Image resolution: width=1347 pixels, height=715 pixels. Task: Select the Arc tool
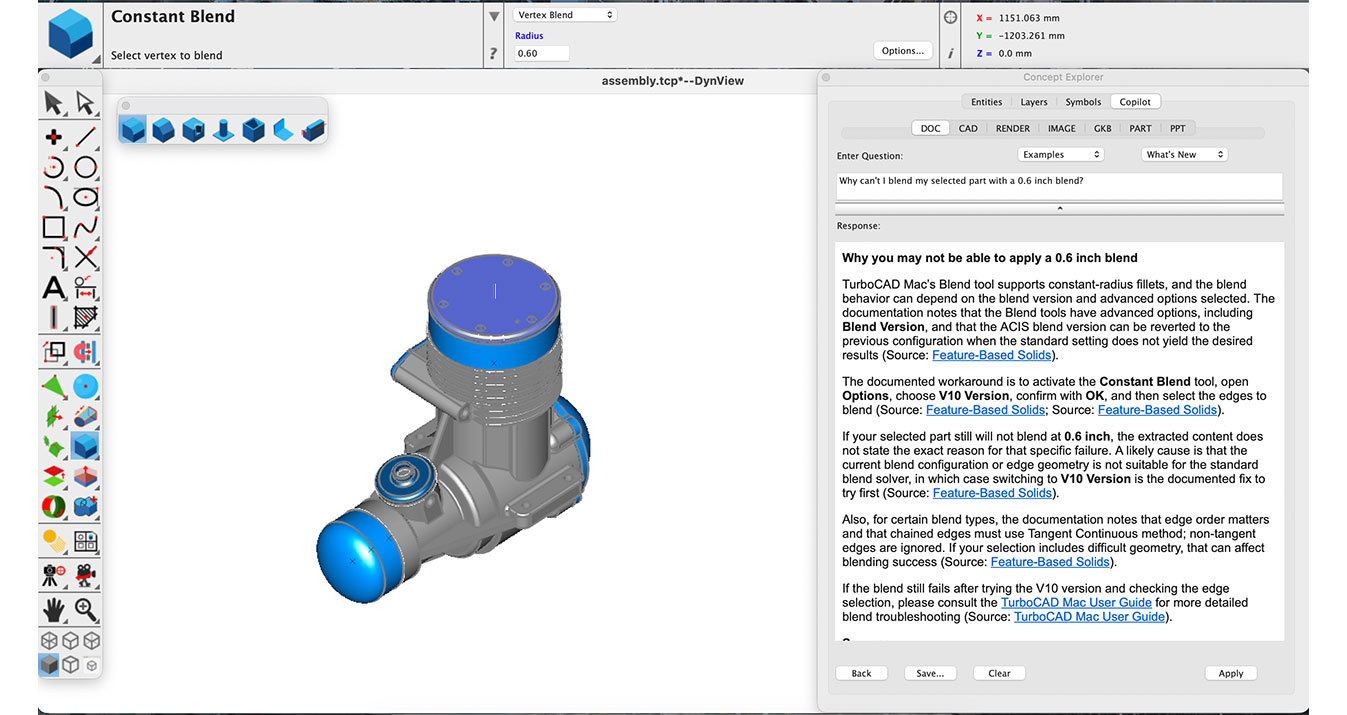click(x=54, y=167)
